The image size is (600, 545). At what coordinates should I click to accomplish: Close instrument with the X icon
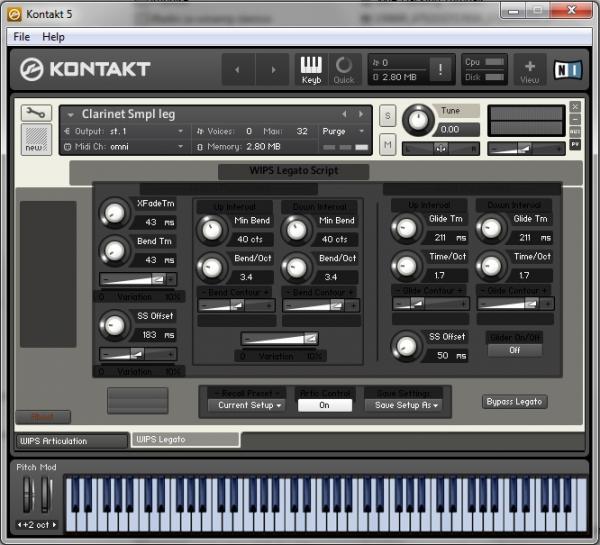click(575, 107)
